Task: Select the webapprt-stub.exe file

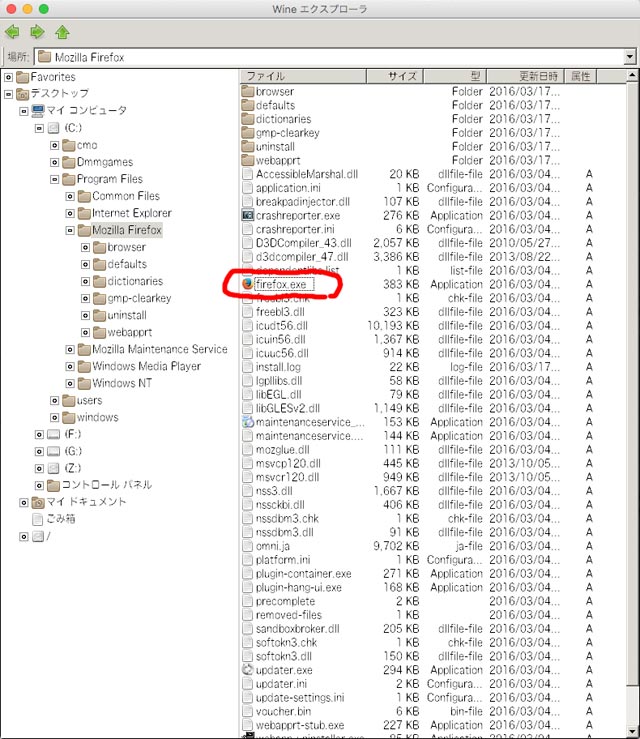Action: coord(300,725)
